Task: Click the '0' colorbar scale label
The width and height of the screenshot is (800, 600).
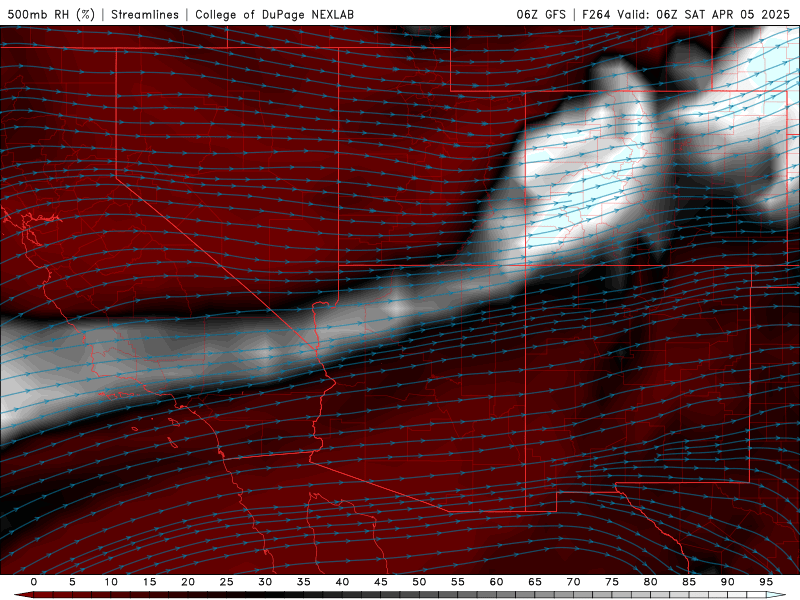Action: click(x=34, y=582)
